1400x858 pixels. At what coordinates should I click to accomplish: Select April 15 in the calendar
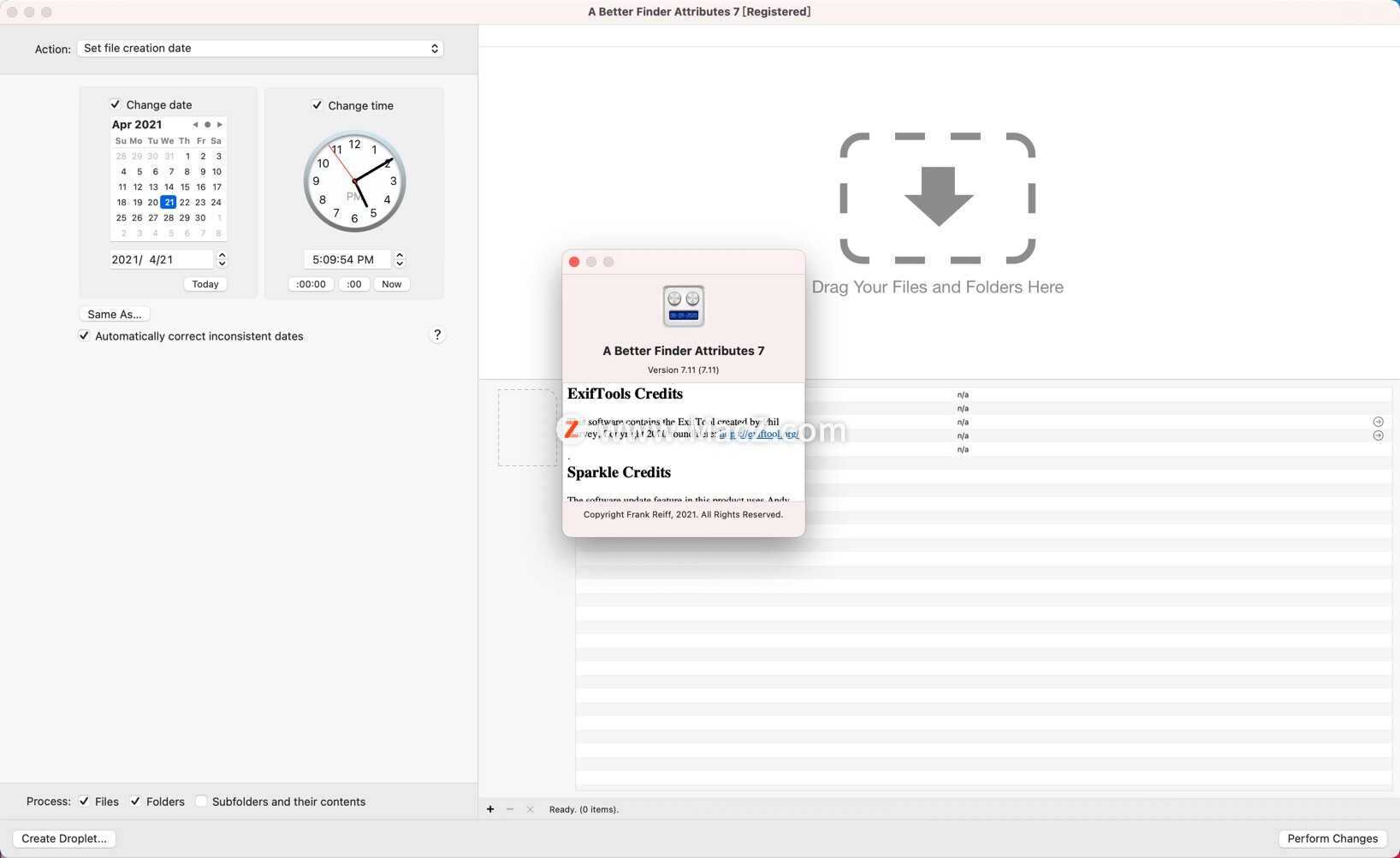pyautogui.click(x=185, y=187)
